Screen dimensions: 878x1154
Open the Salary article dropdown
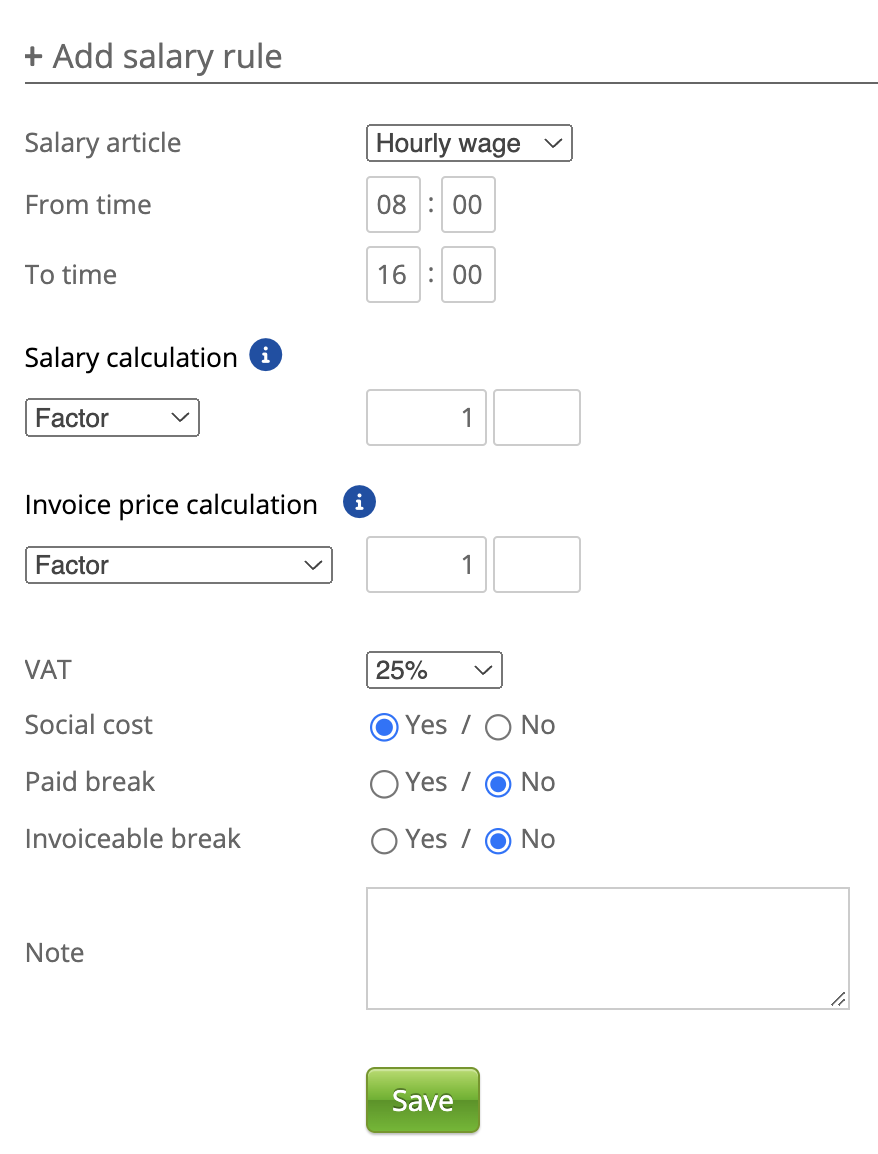[x=469, y=143]
